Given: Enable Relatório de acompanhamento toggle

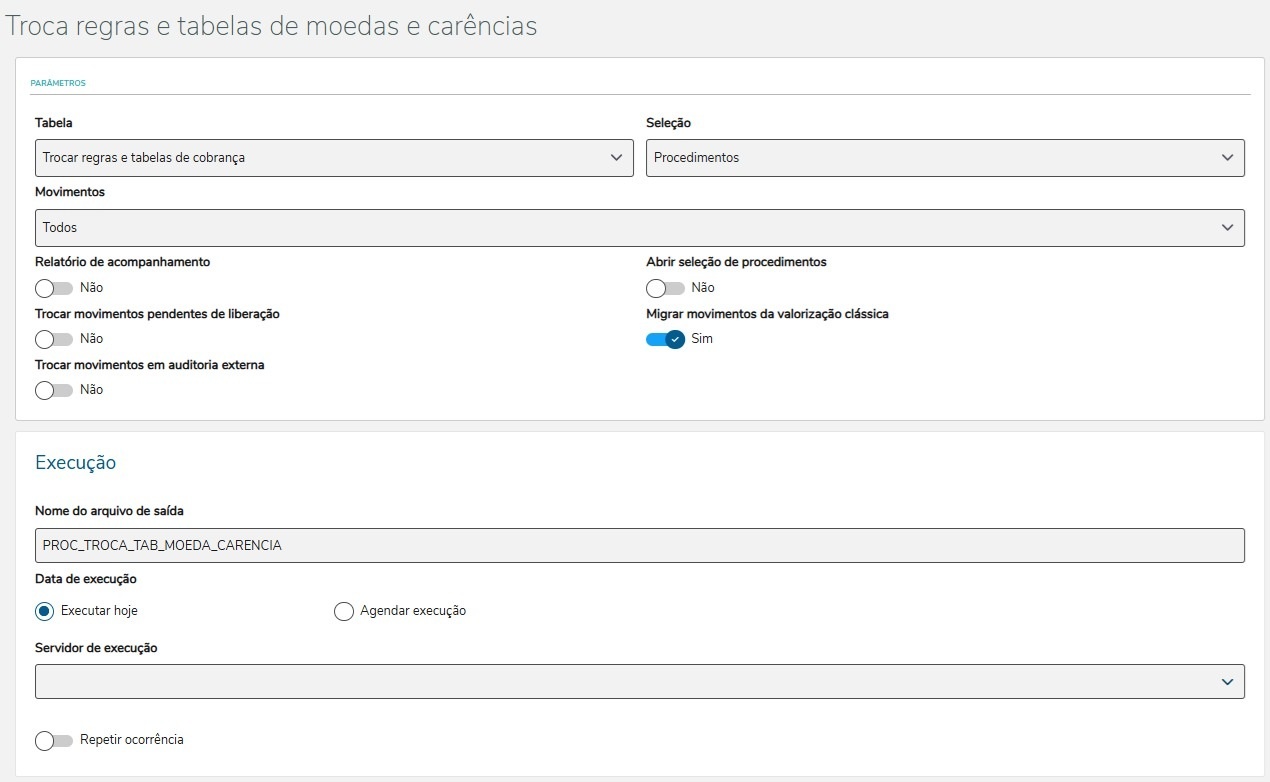Looking at the screenshot, I should (54, 288).
